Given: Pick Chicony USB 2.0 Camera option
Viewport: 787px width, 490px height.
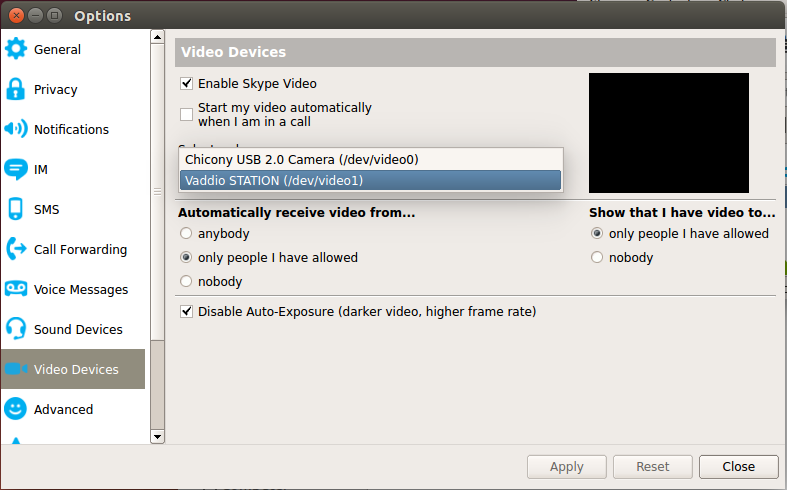Looking at the screenshot, I should coord(370,160).
